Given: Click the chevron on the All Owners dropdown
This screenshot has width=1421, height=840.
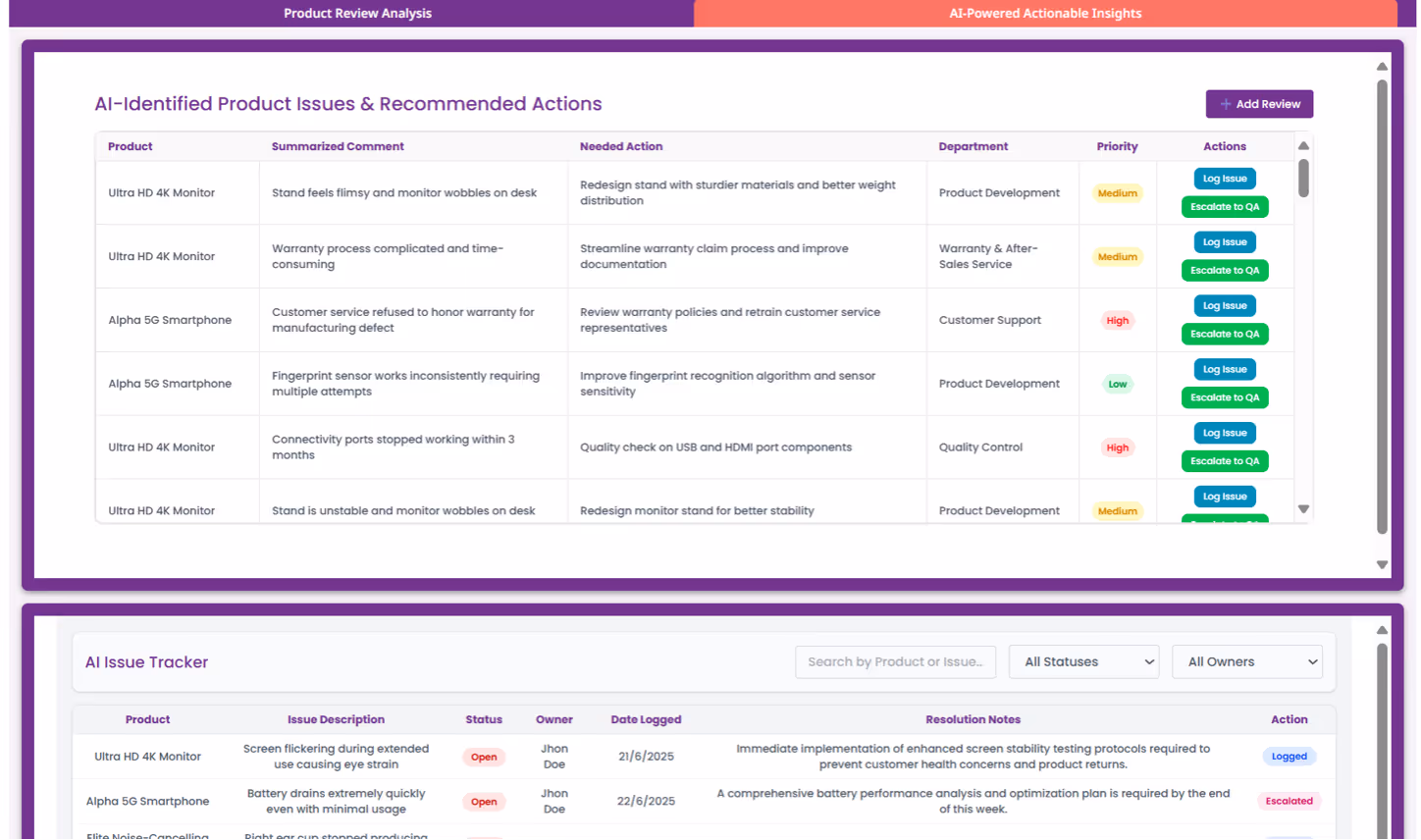Looking at the screenshot, I should [1310, 661].
